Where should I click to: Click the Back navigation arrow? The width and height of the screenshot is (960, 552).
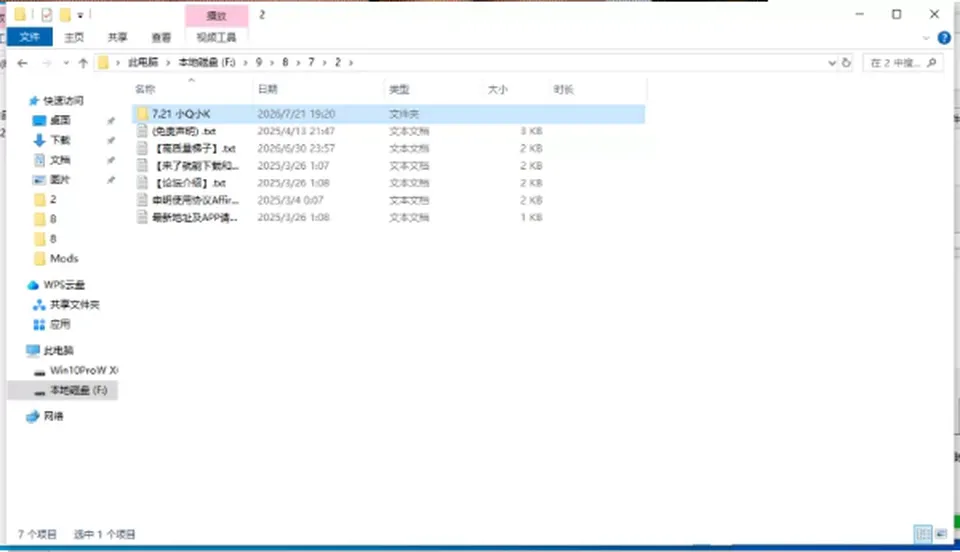click(x=23, y=62)
